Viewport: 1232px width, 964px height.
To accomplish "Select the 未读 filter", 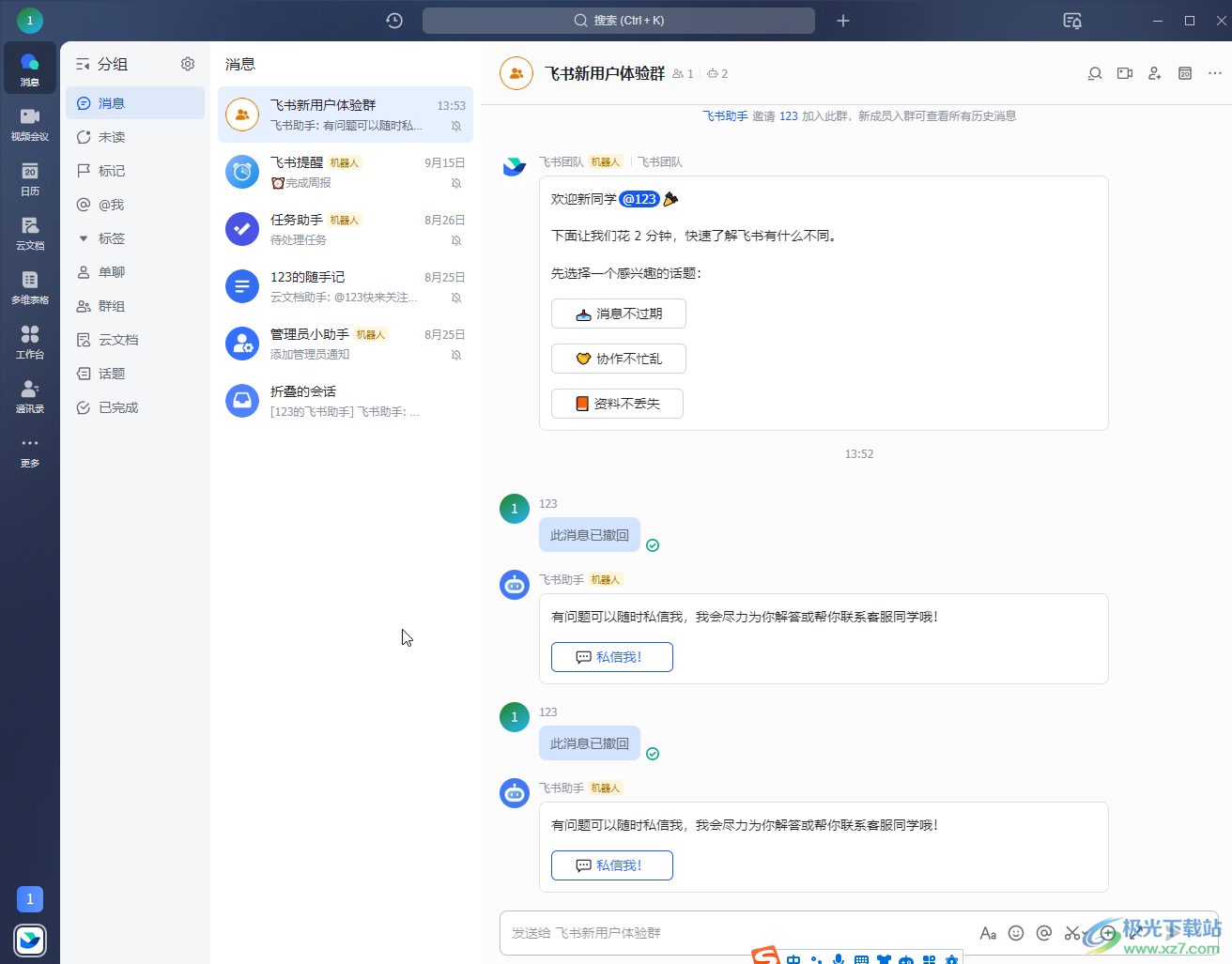I will [135, 137].
